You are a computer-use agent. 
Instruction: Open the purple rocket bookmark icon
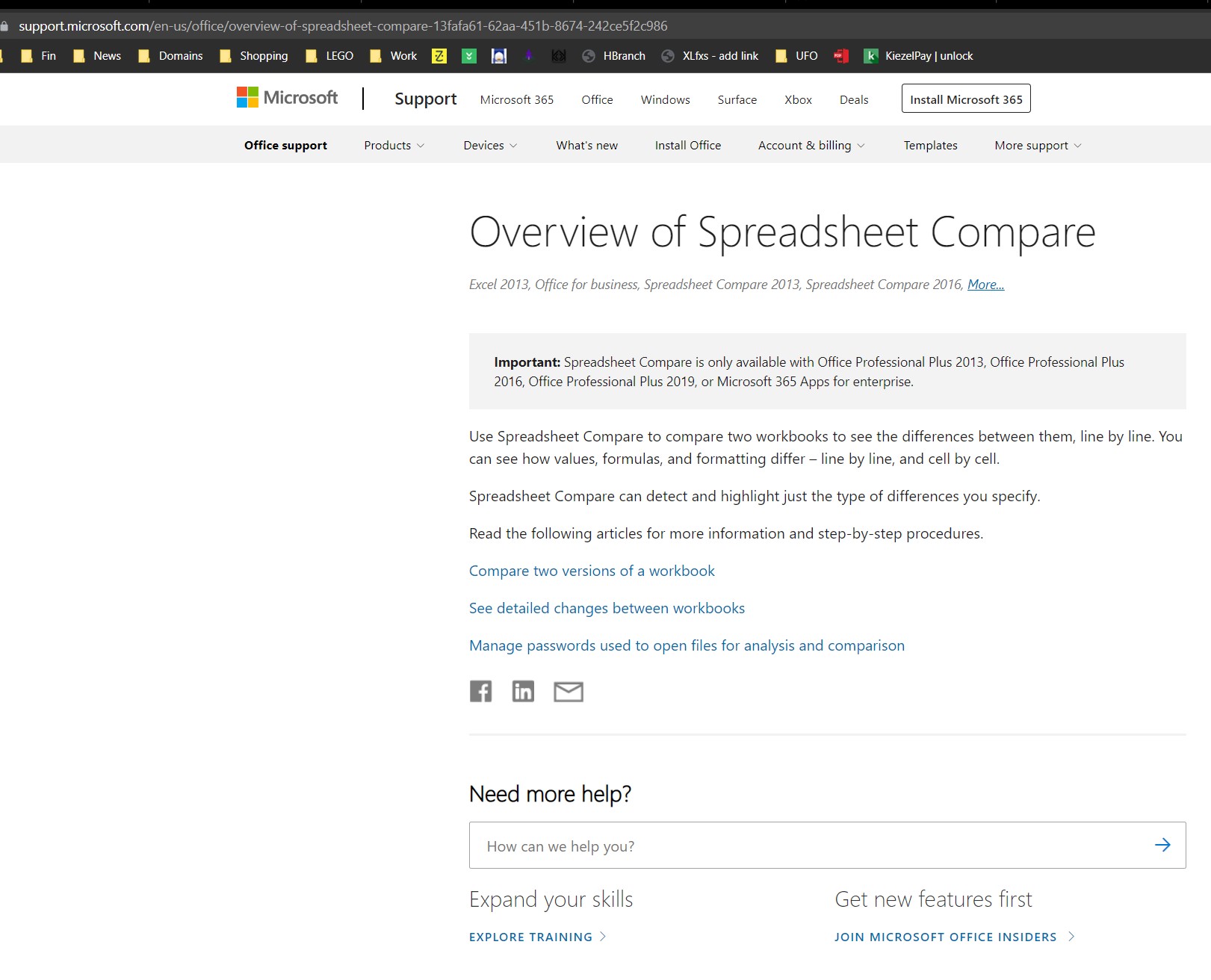(x=529, y=56)
